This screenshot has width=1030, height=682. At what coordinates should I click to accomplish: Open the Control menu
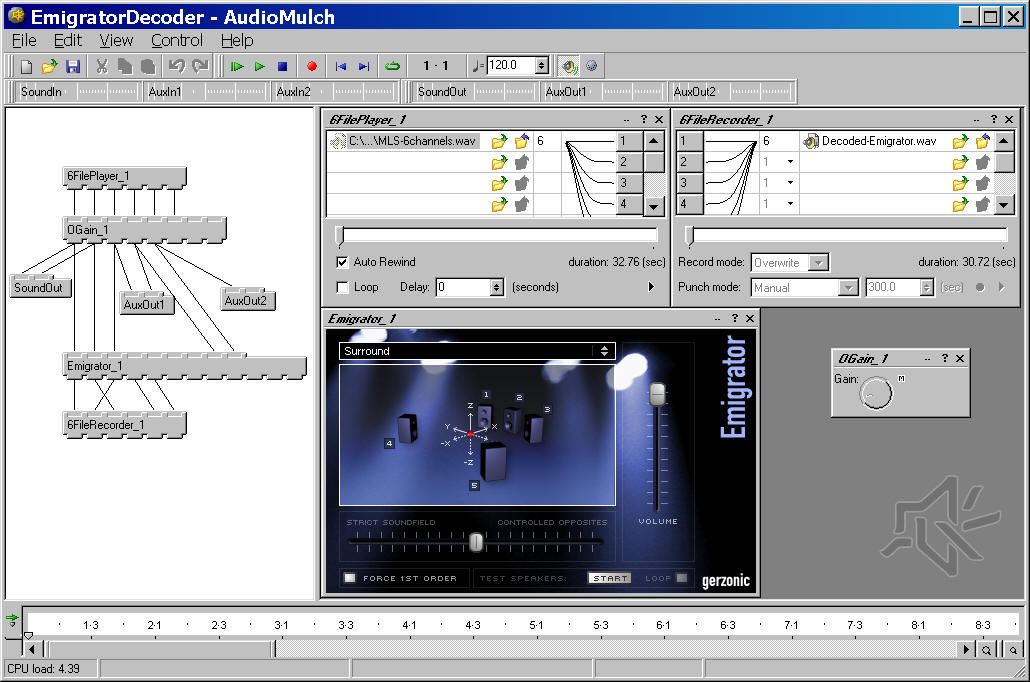pos(177,41)
